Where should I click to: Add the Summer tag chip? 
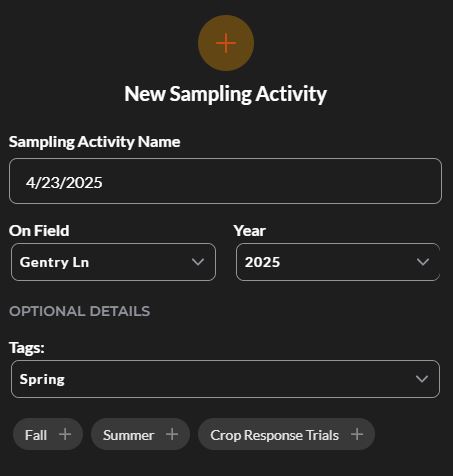(140, 434)
